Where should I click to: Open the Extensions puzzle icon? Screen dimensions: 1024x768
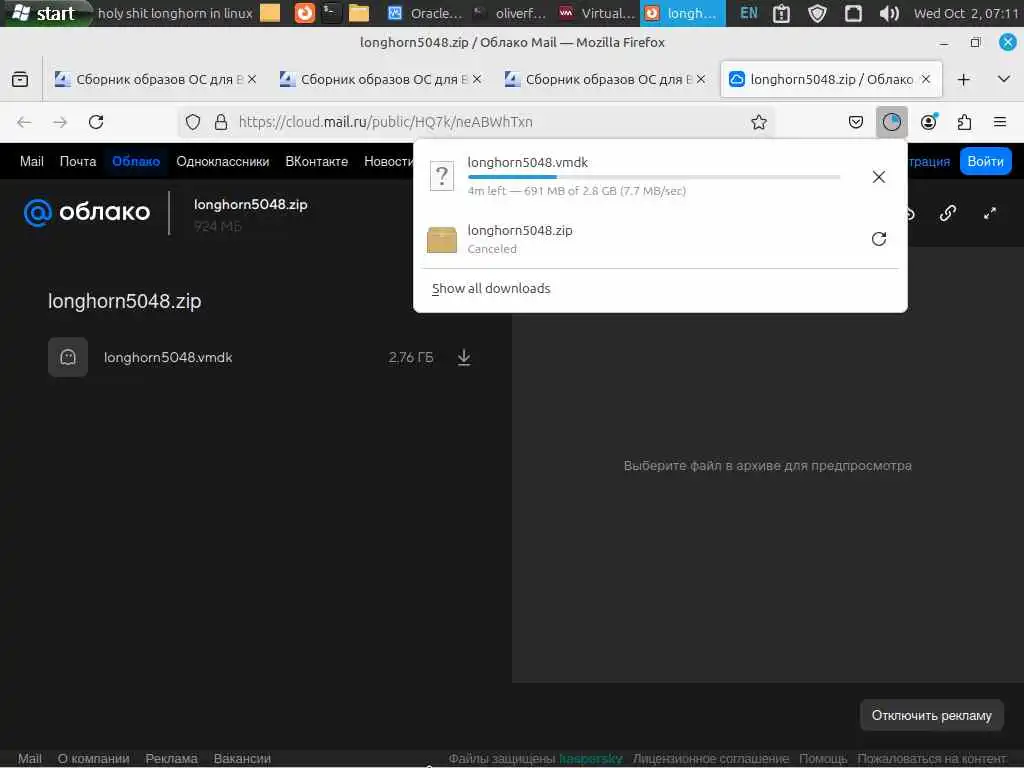click(964, 122)
